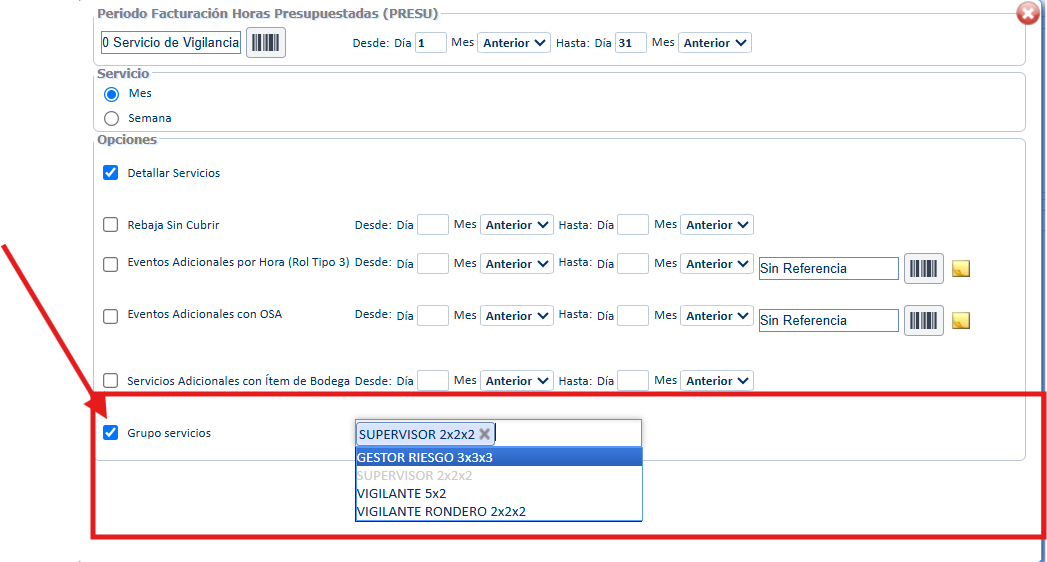
Task: Expand Hasta Mes dropdown in Rebaja Sin Cubrir row
Action: coord(717,225)
